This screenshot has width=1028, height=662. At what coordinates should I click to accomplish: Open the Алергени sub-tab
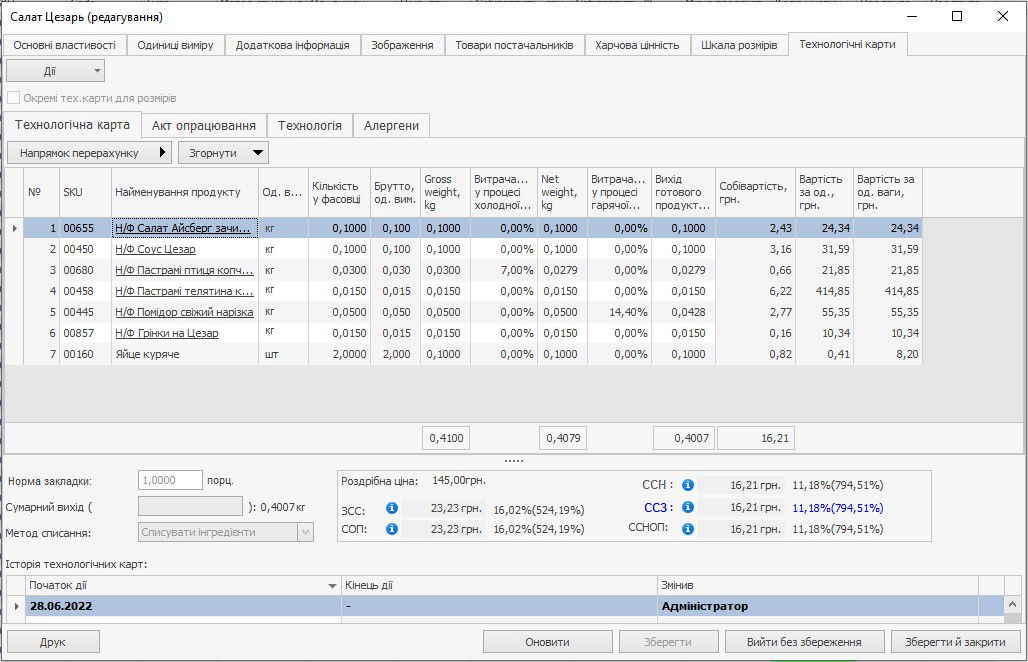(391, 126)
